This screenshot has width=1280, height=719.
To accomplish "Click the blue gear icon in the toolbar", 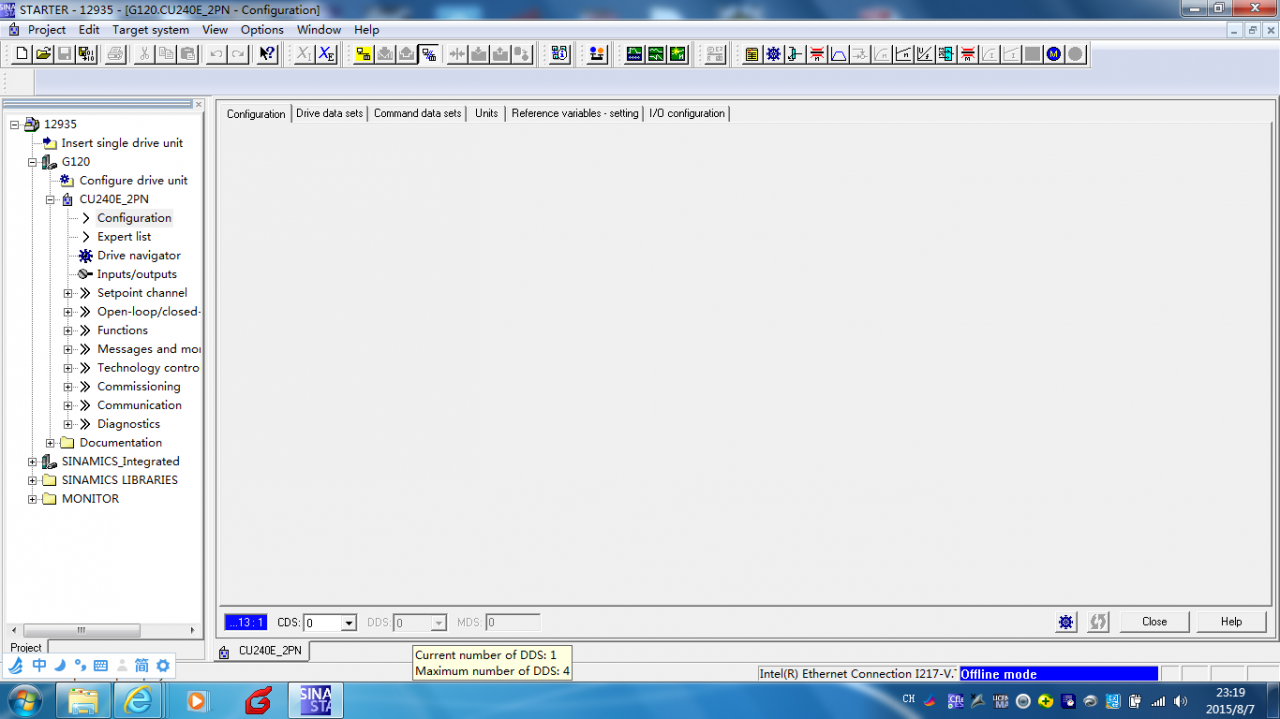I will click(x=773, y=54).
